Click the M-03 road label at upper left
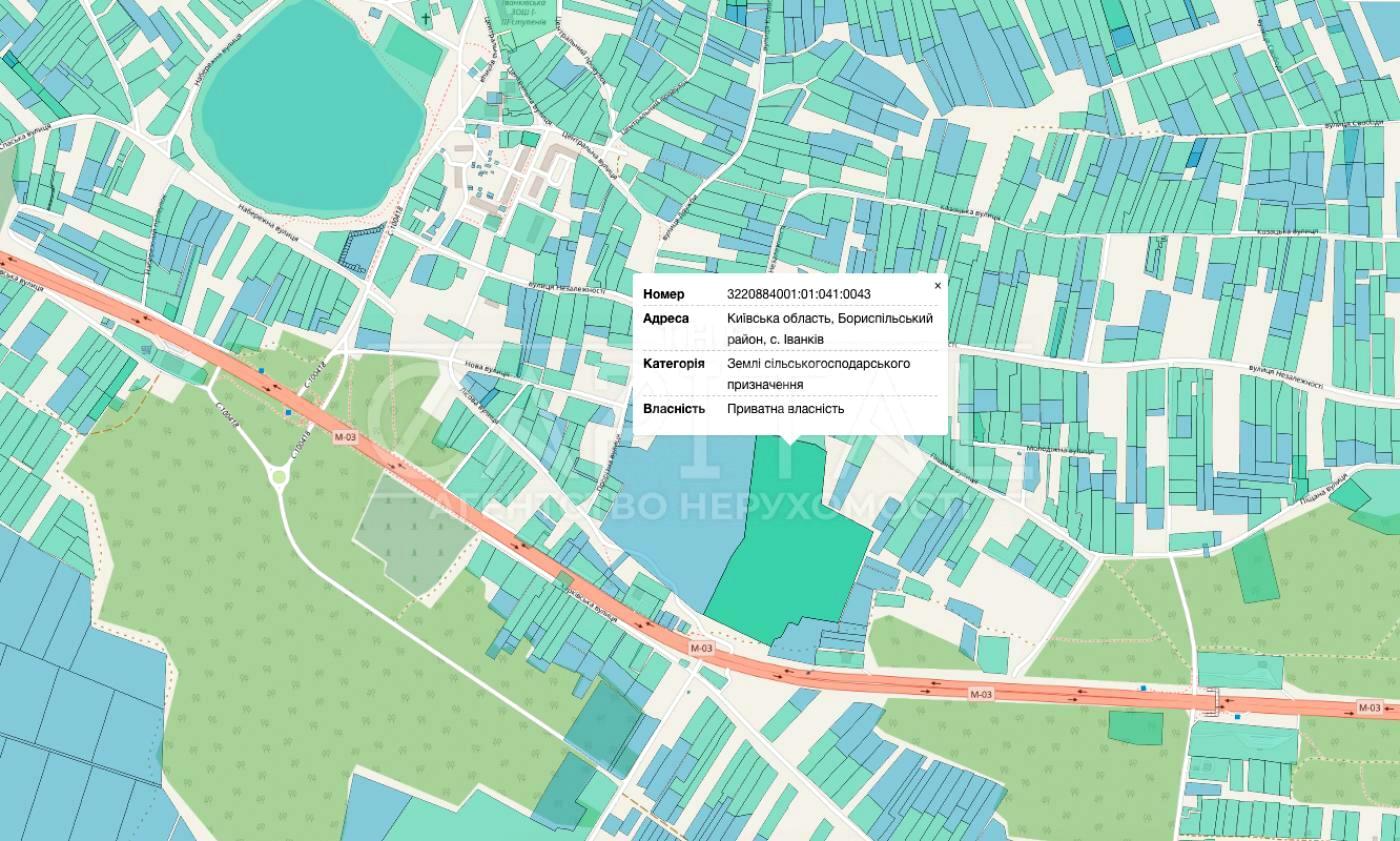The width and height of the screenshot is (1400, 841). [346, 437]
